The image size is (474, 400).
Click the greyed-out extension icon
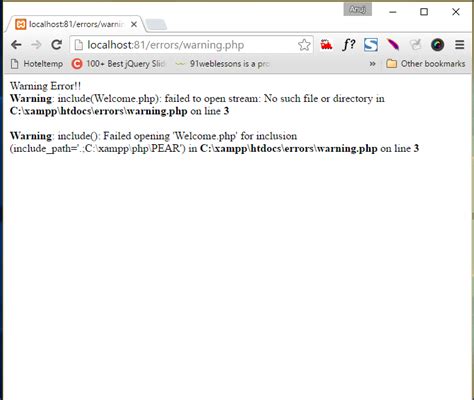[x=415, y=45]
